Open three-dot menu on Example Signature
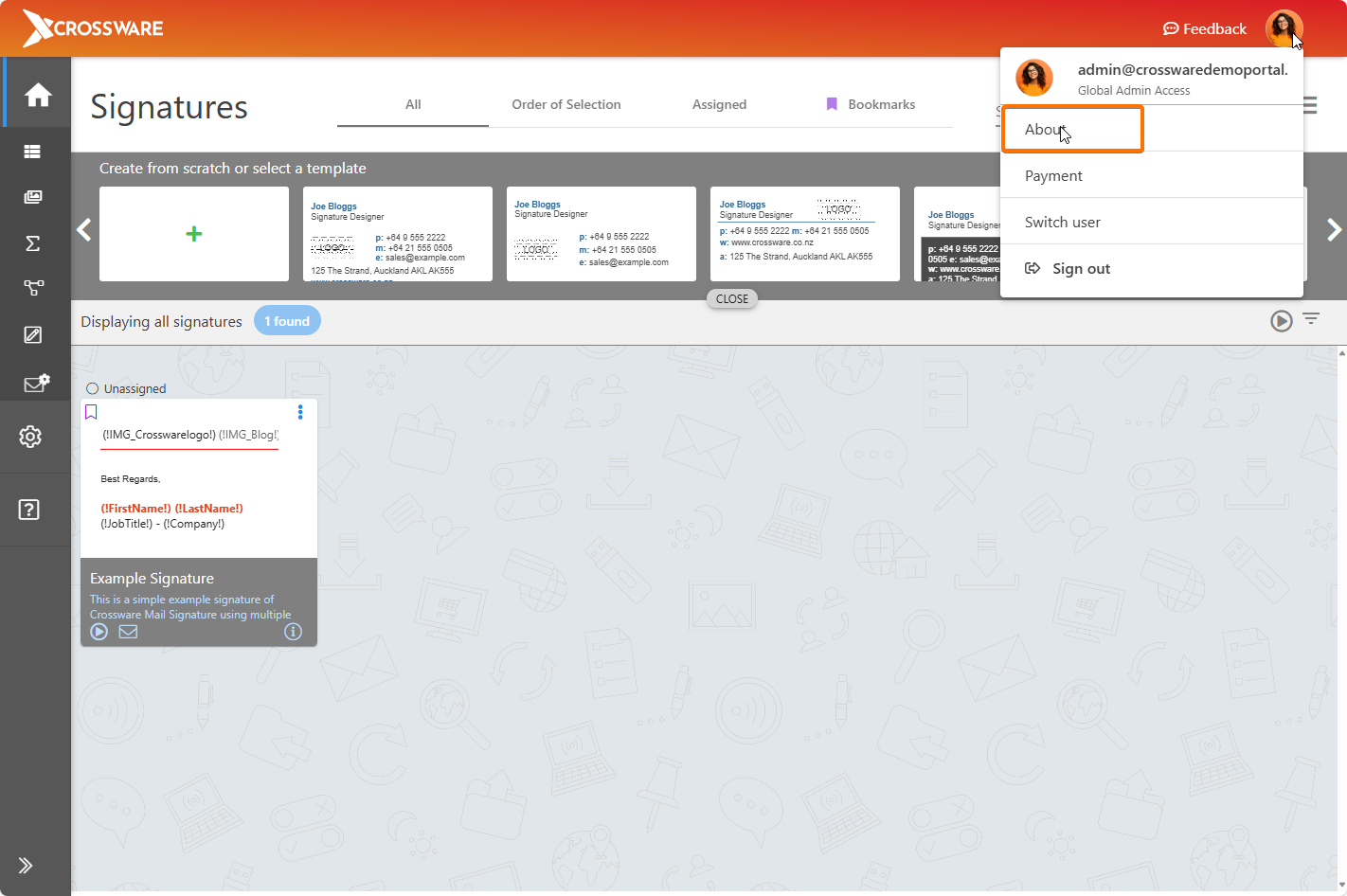This screenshot has width=1347, height=896. click(300, 412)
